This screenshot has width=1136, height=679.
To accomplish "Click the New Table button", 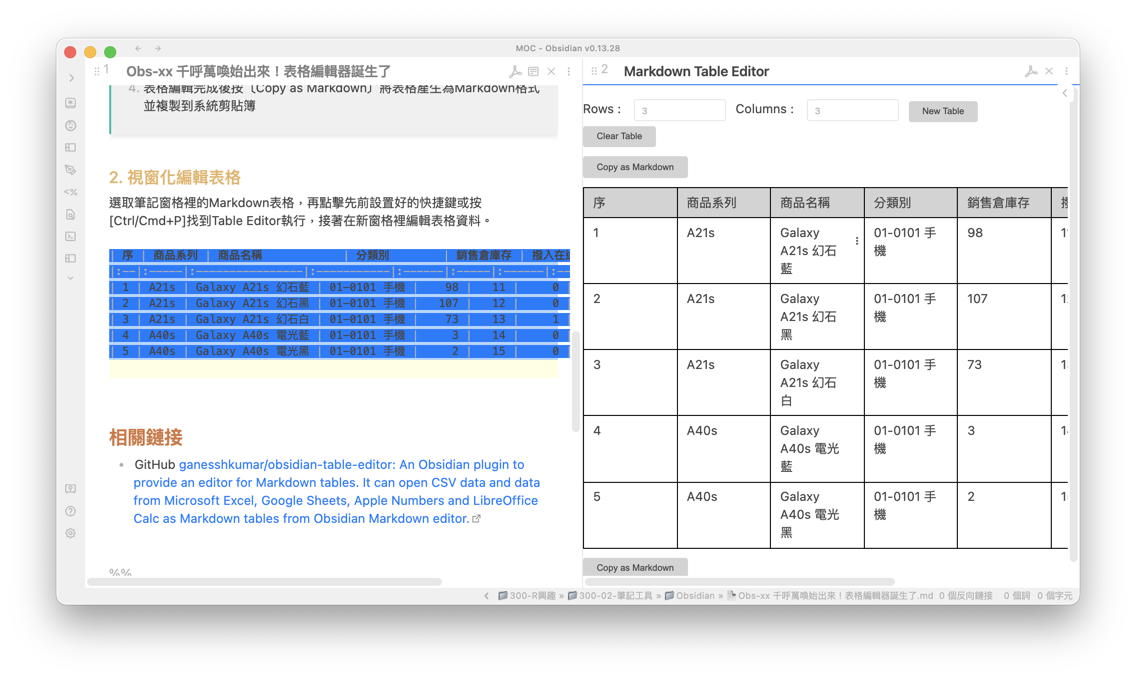I will click(943, 111).
